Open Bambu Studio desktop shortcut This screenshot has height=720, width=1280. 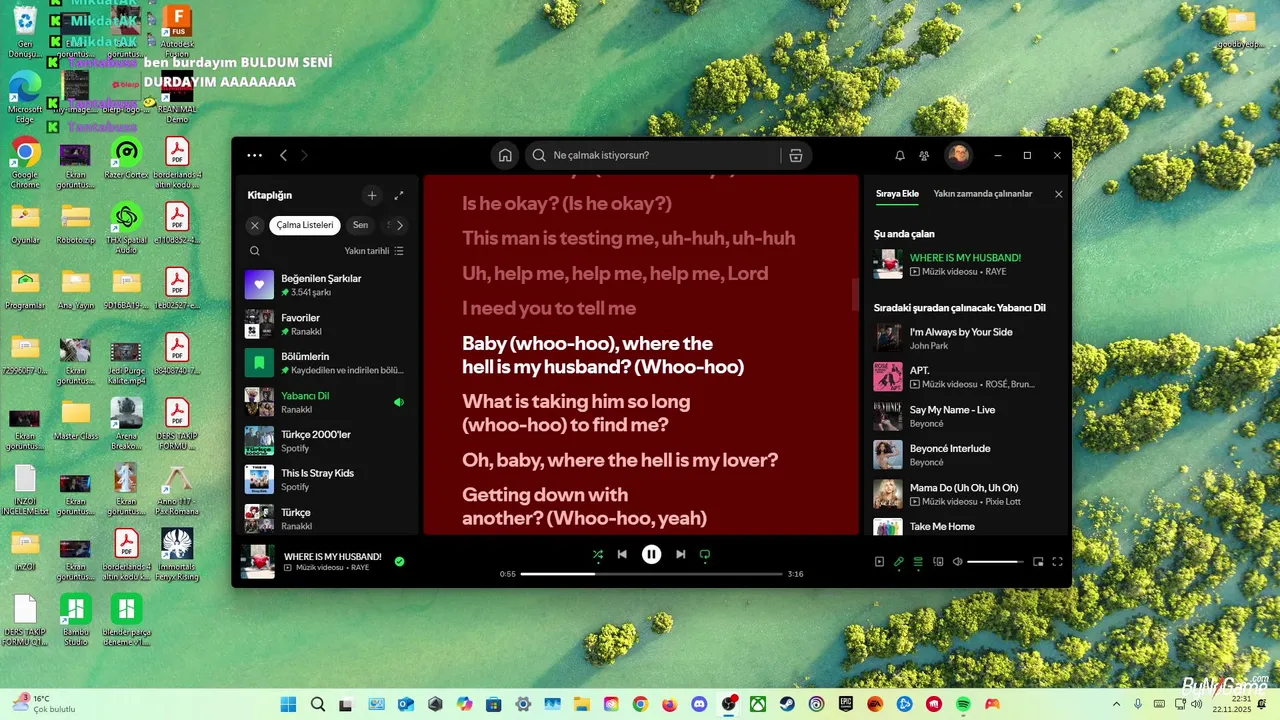(x=75, y=620)
